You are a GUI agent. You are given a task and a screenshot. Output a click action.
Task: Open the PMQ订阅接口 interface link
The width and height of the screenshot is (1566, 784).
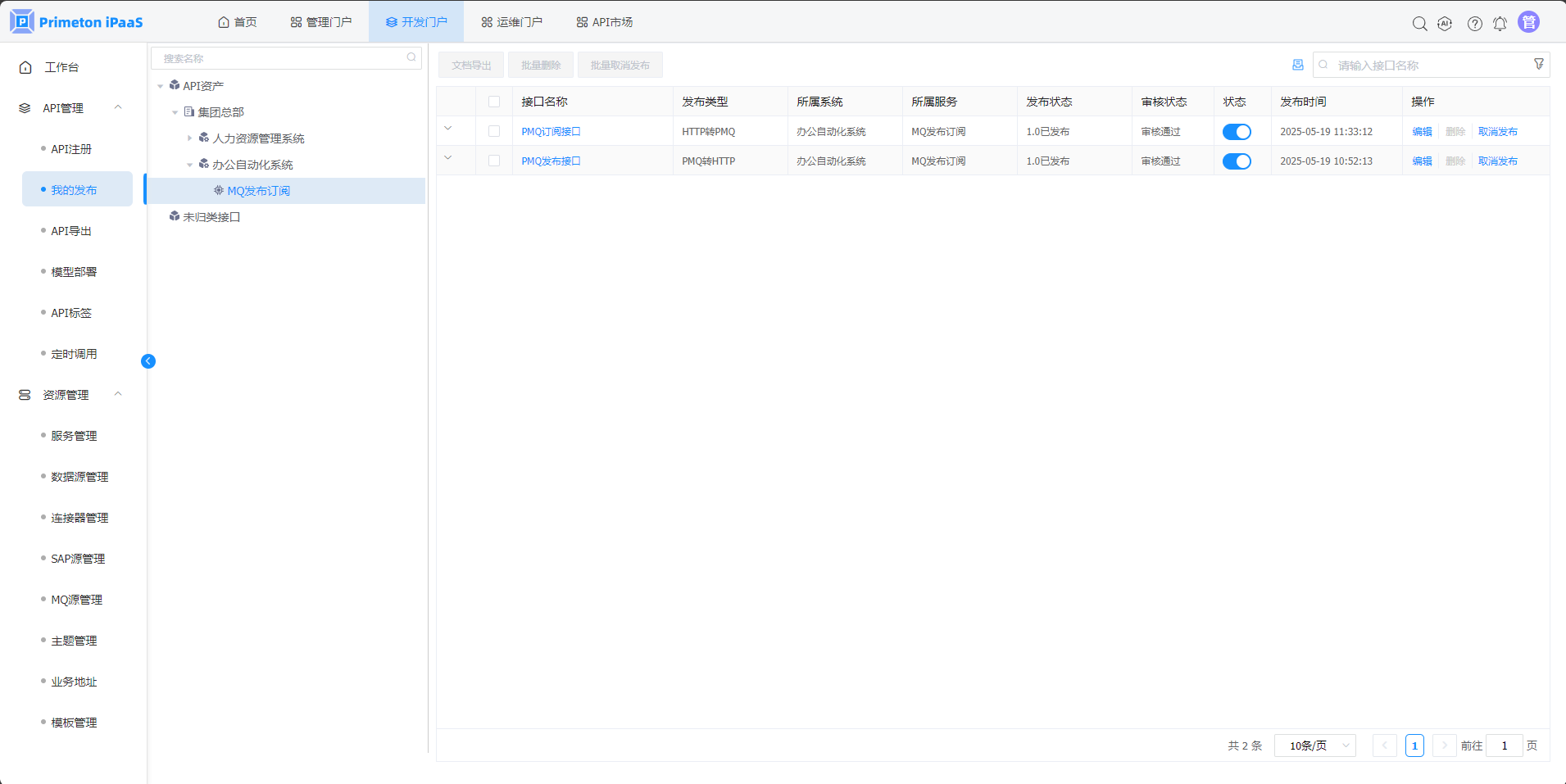click(551, 132)
